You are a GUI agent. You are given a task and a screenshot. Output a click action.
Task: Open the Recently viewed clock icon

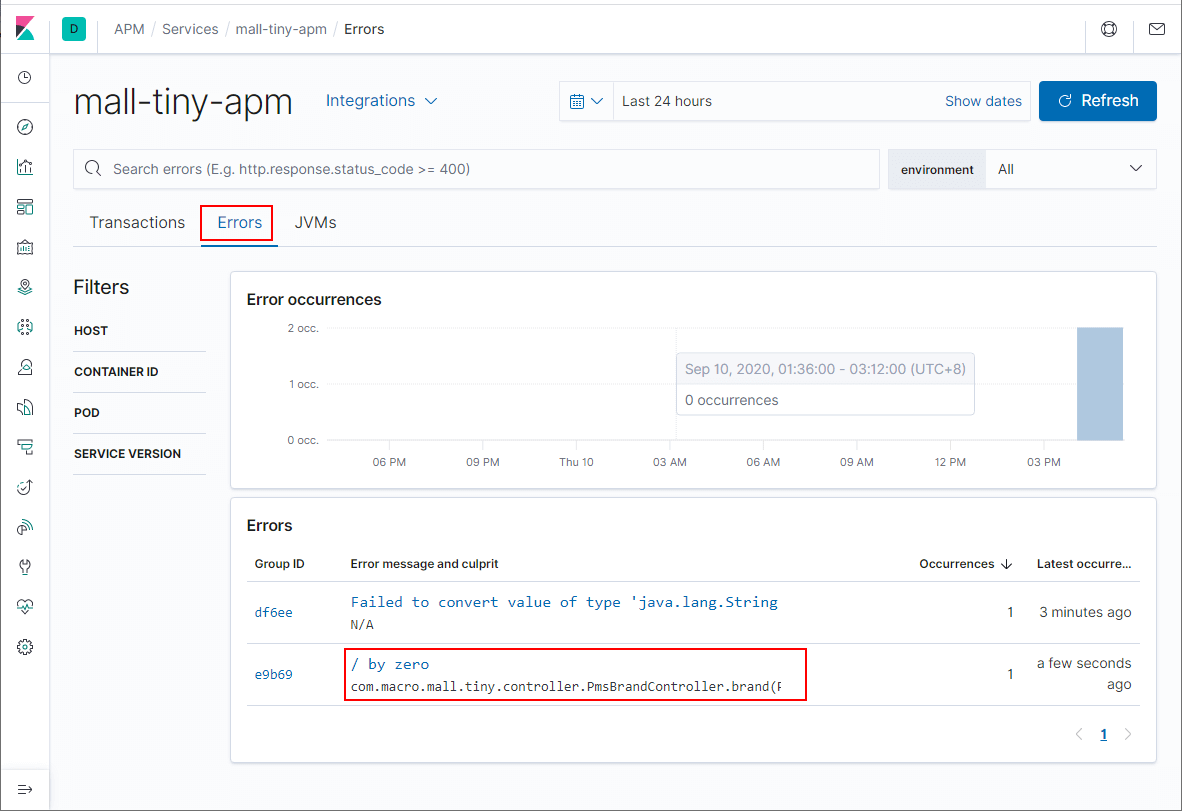[x=25, y=78]
